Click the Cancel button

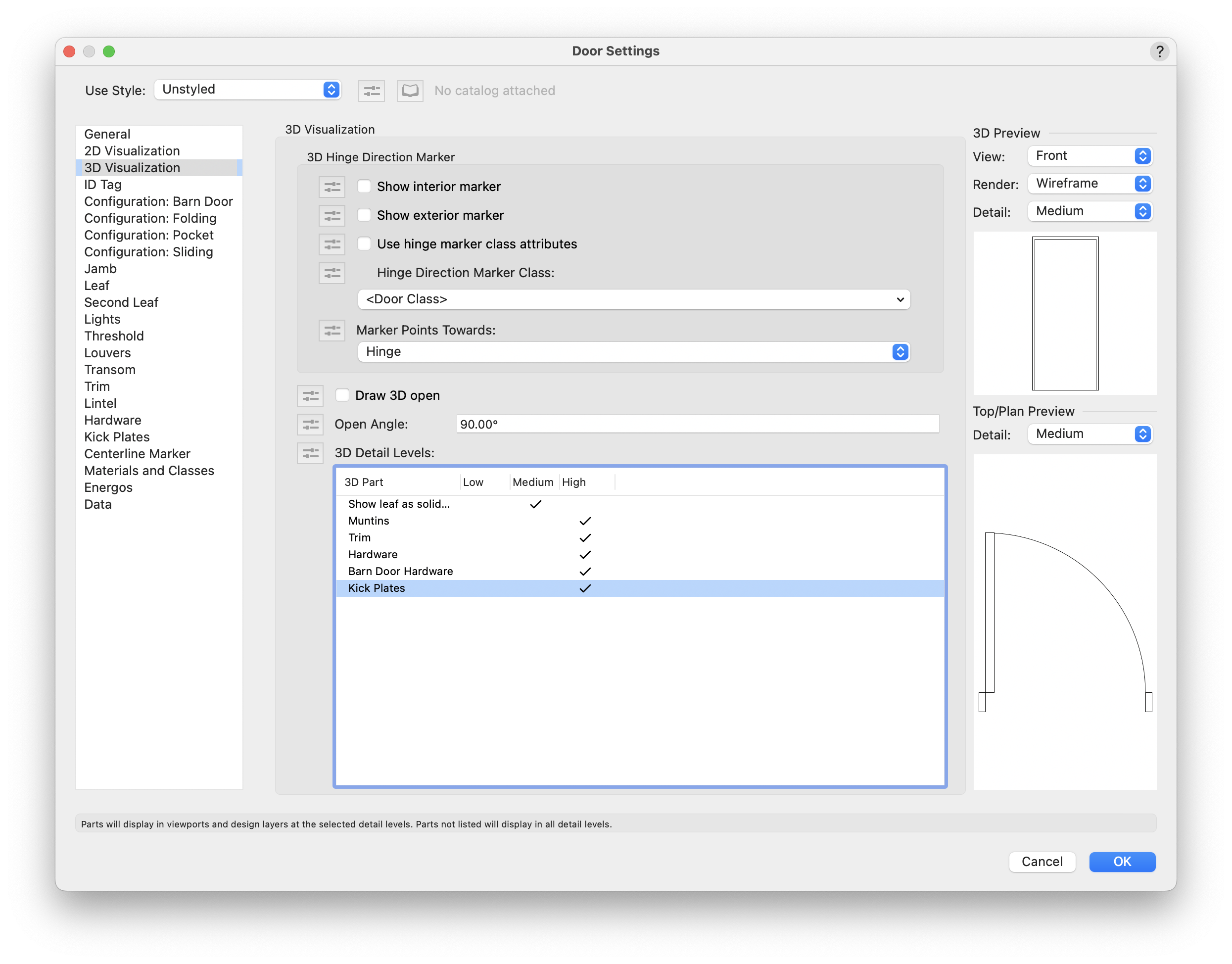[x=1041, y=861]
